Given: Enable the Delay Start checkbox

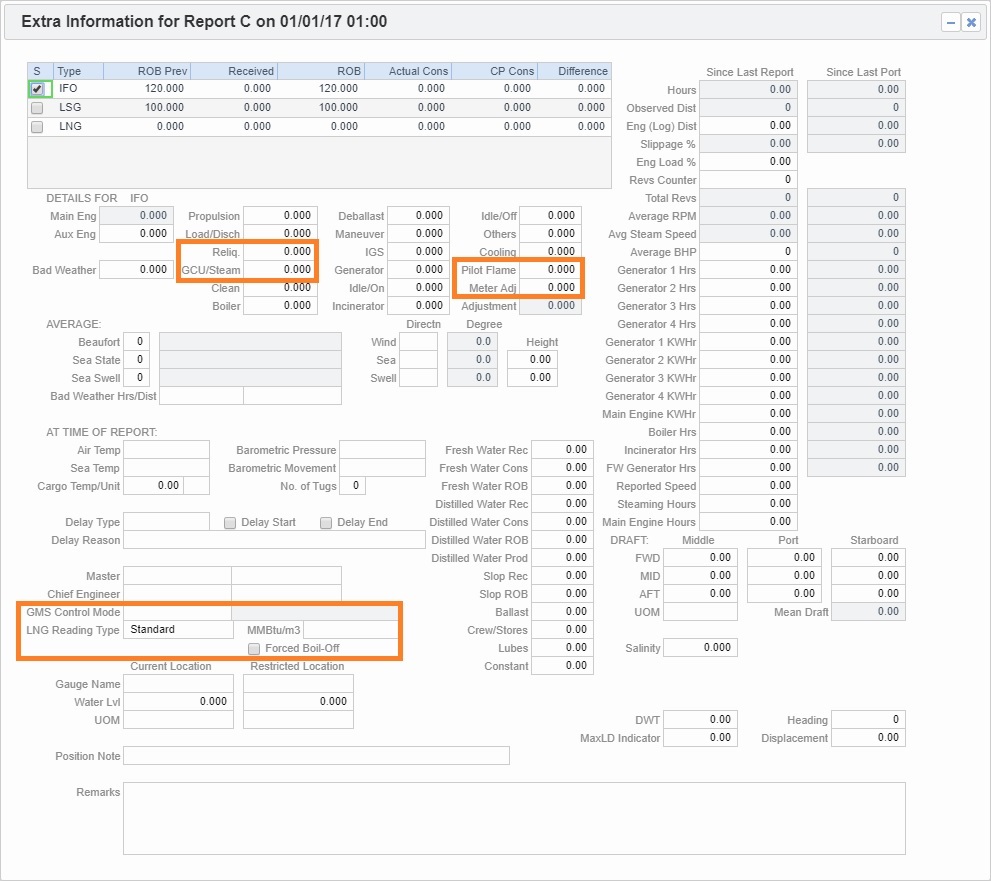Looking at the screenshot, I should point(229,522).
